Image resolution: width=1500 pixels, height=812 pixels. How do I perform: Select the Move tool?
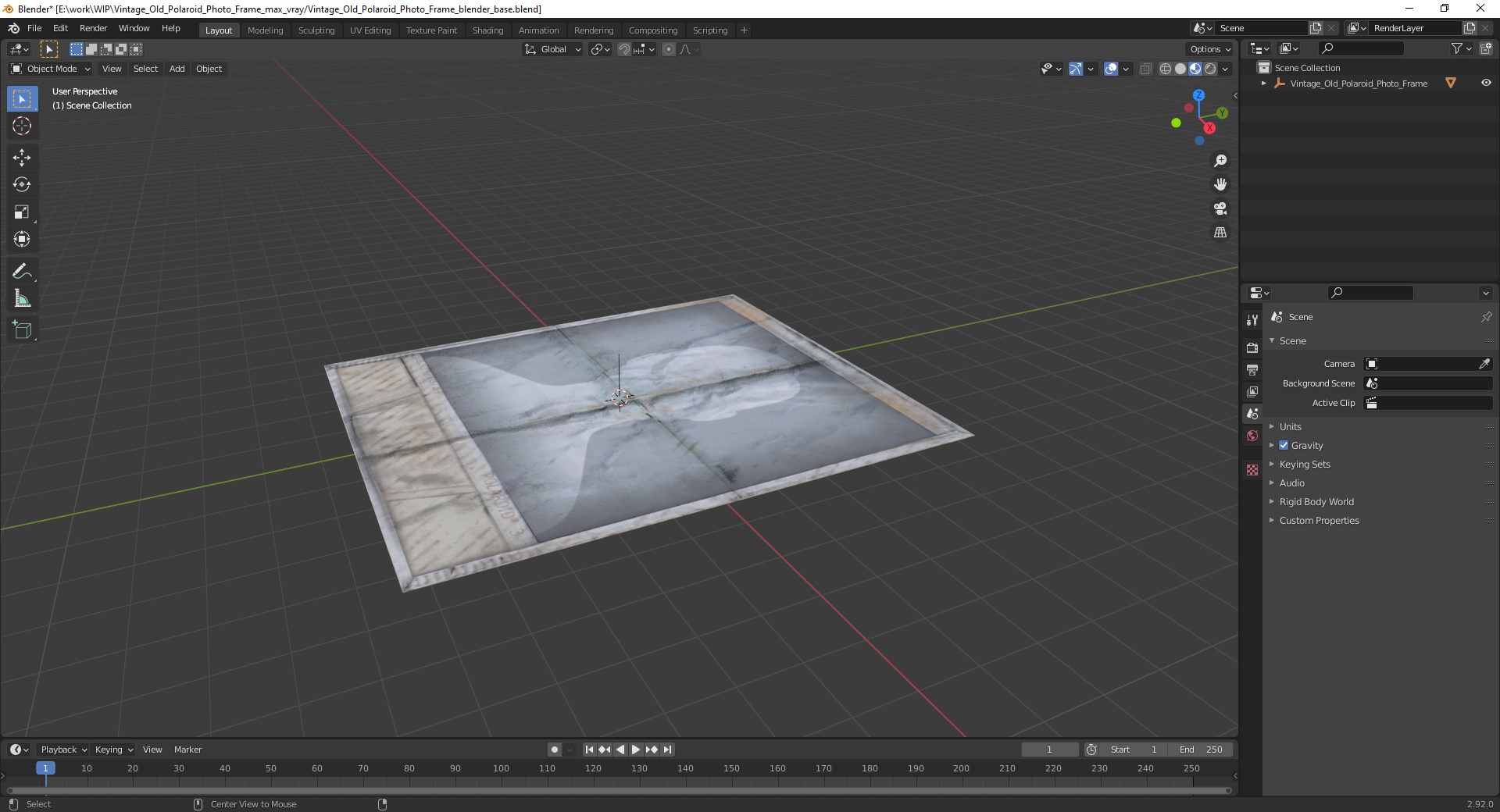pos(22,158)
